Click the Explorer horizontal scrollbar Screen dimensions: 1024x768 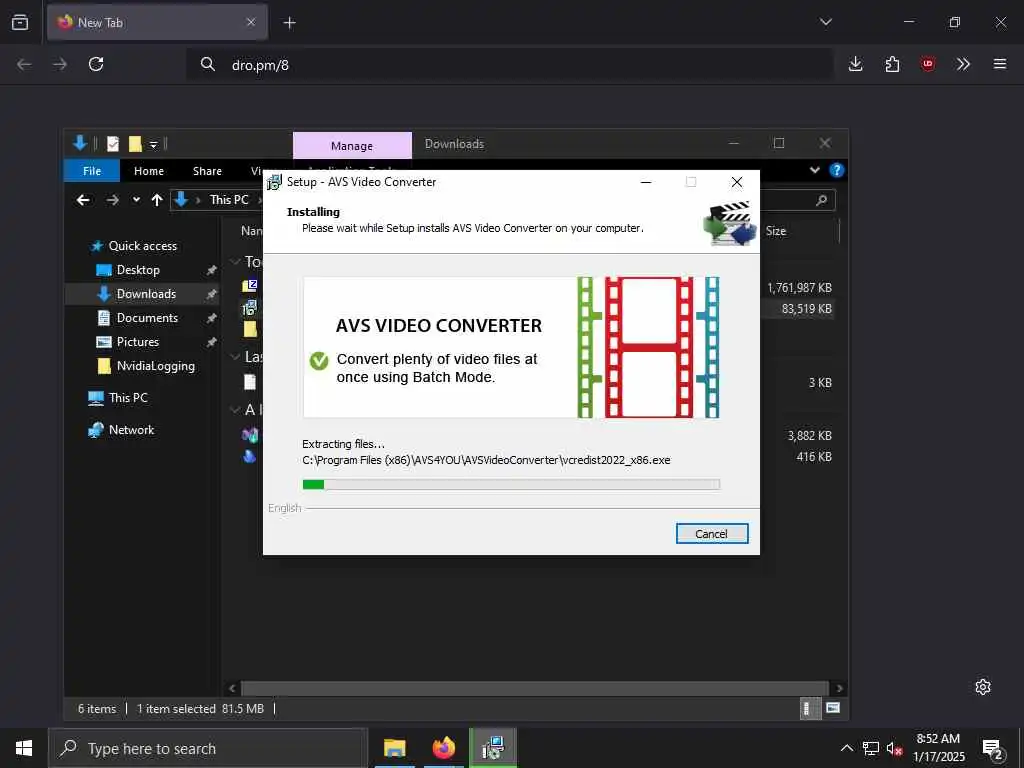click(534, 688)
